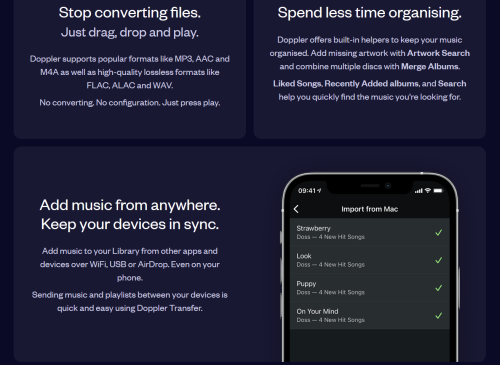
Task: Click the Spend less time organising heading
Action: pyautogui.click(x=369, y=13)
